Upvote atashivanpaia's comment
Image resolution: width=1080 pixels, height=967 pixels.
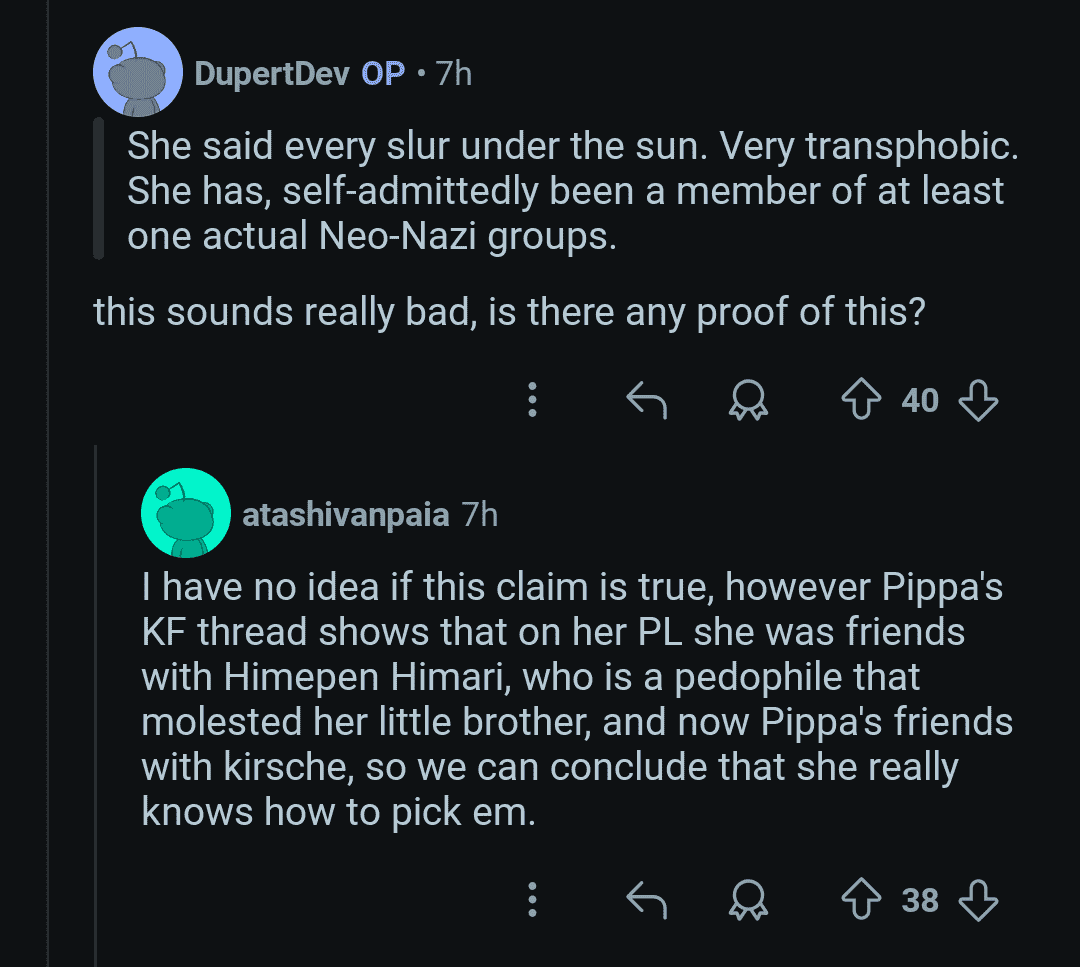pos(861,900)
